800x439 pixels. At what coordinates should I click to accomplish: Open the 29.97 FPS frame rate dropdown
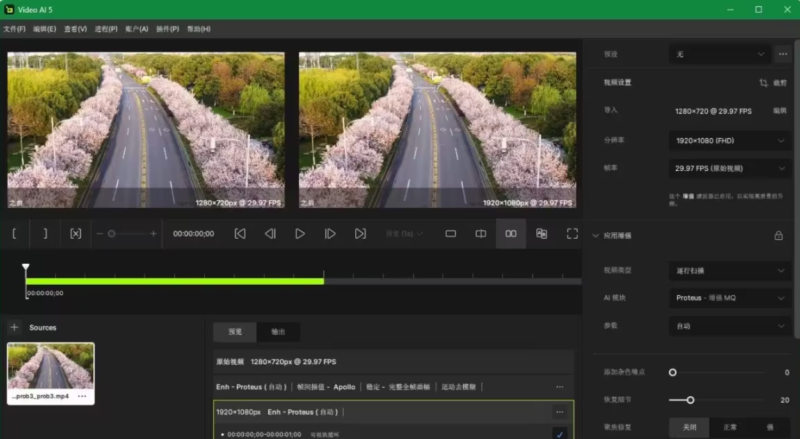tap(730, 168)
